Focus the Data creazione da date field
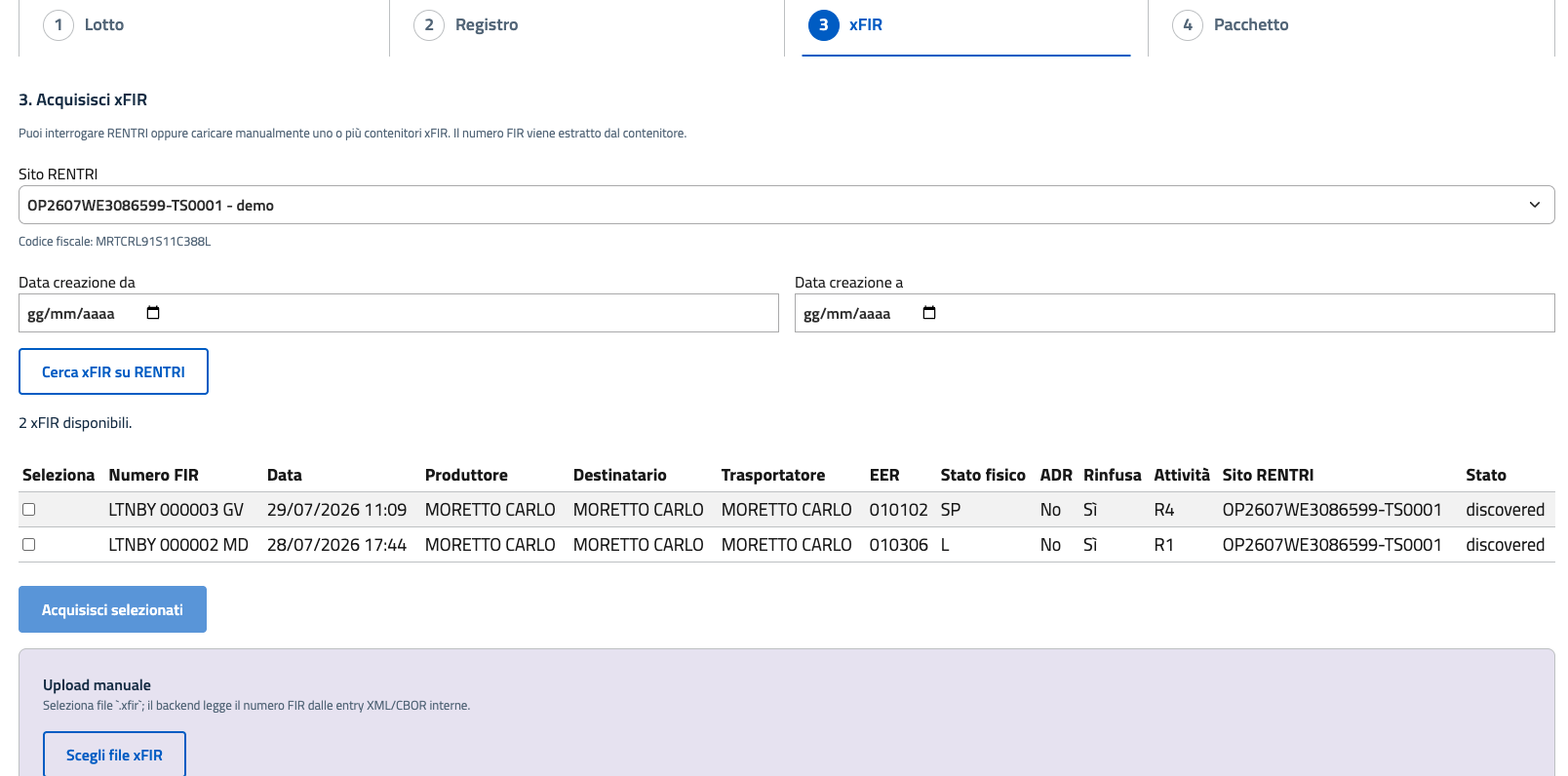Screen dimensions: 1568x776 point(398,313)
